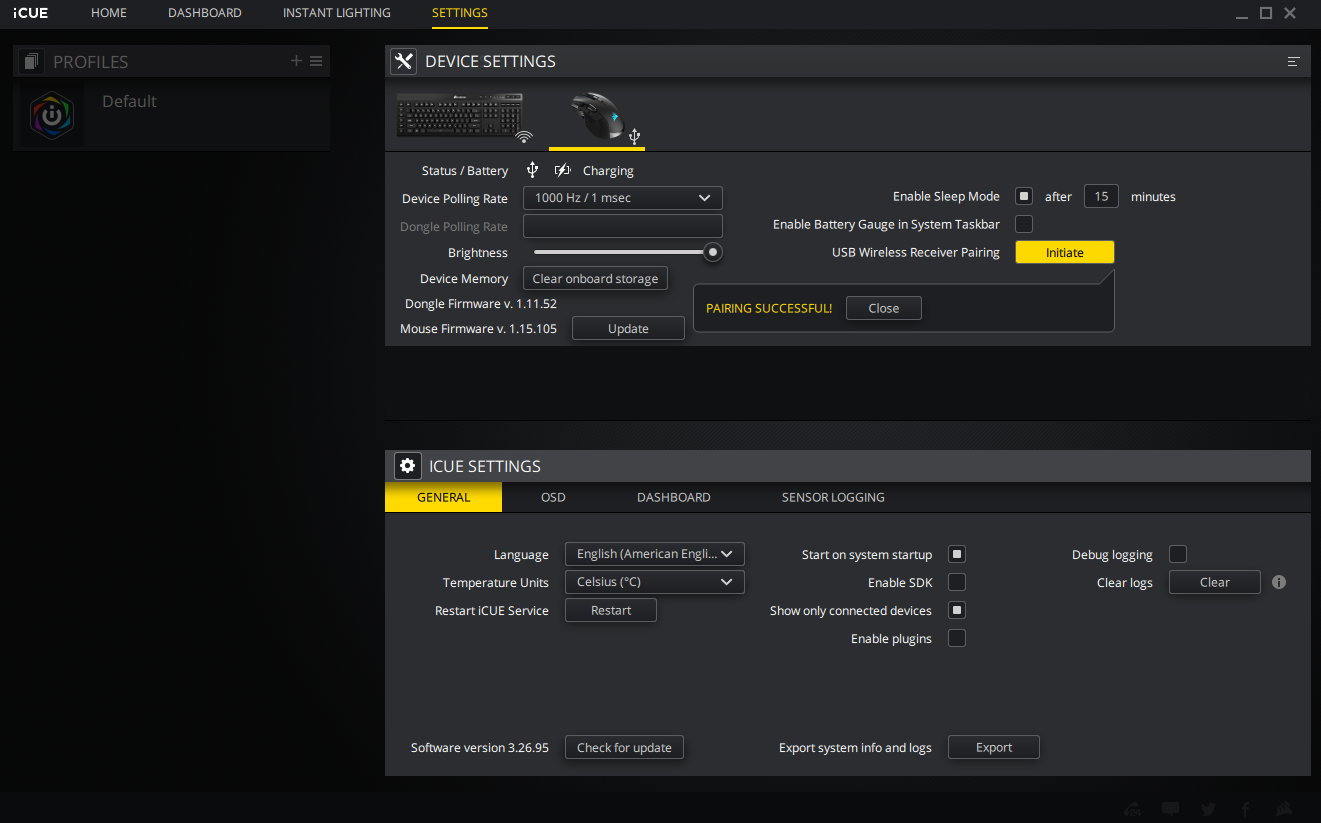Click the USB connection status icon
1321x823 pixels.
(532, 170)
